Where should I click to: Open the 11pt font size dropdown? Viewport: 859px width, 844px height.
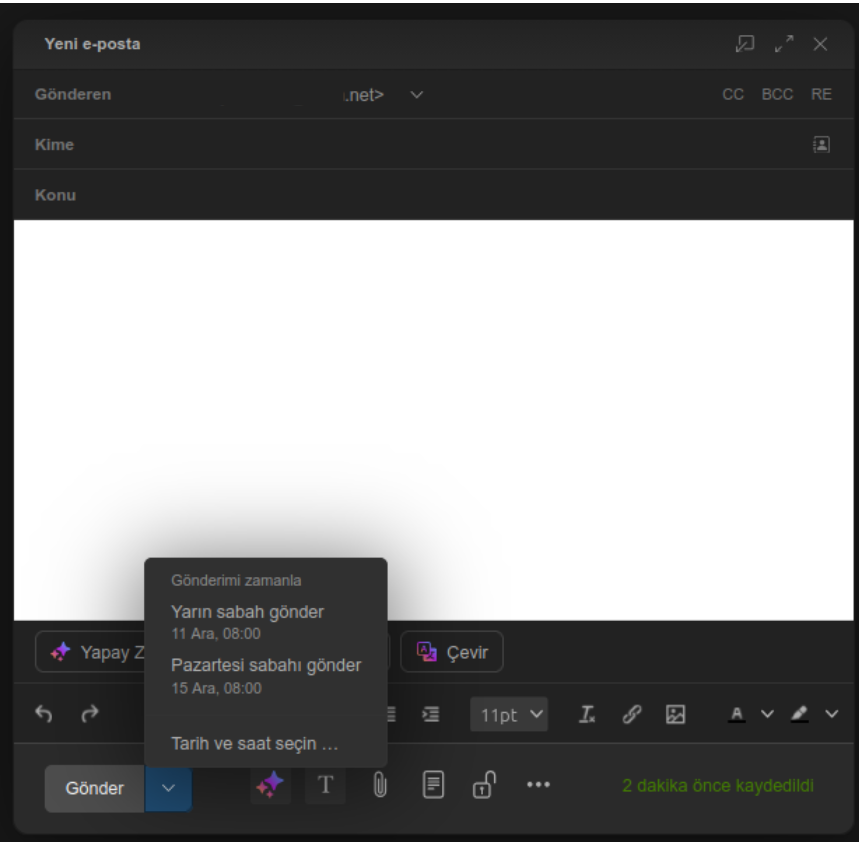point(509,715)
